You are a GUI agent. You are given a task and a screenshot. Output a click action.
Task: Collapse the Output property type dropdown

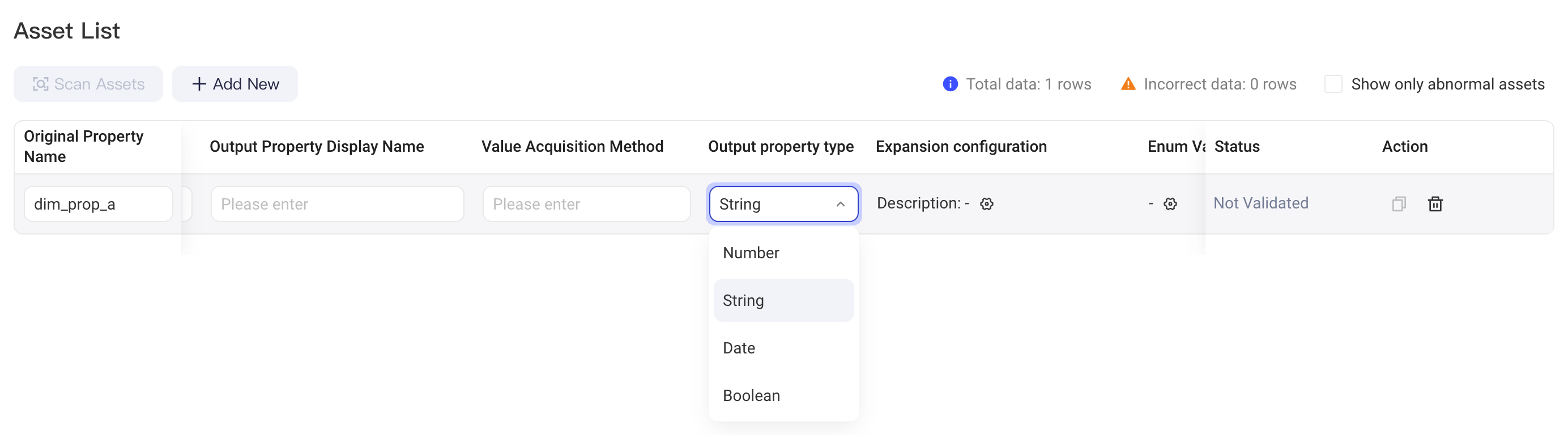(x=783, y=204)
